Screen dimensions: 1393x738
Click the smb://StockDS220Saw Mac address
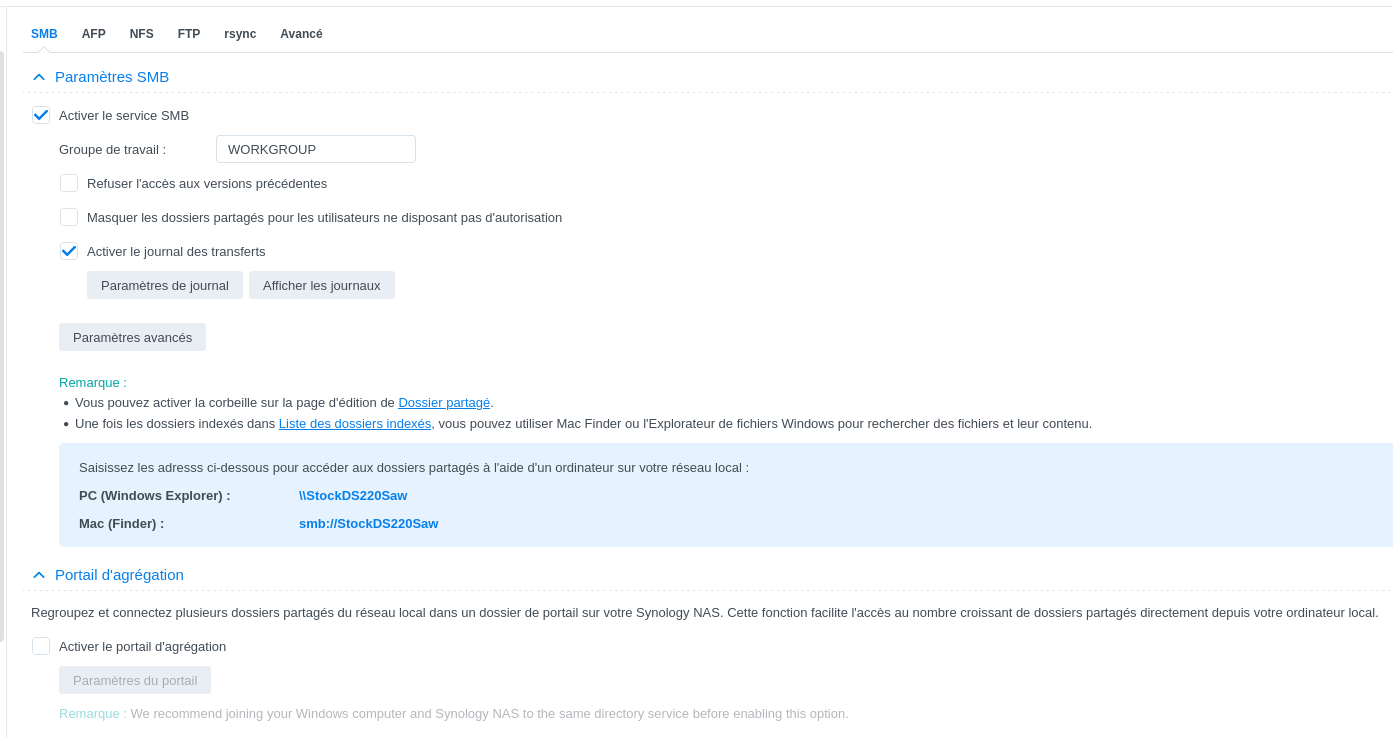pos(368,524)
